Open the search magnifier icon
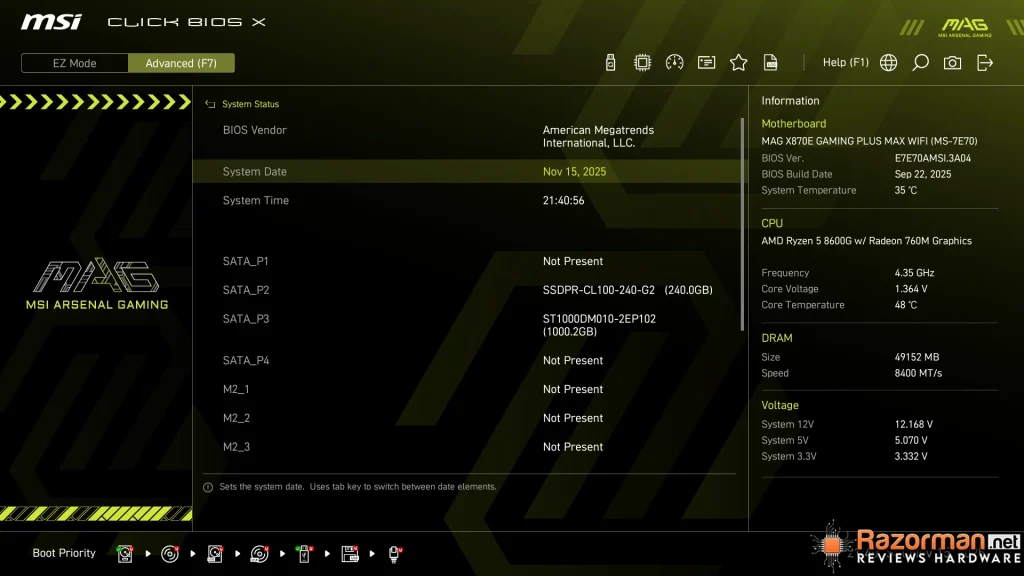The height and width of the screenshot is (576, 1024). [x=920, y=63]
